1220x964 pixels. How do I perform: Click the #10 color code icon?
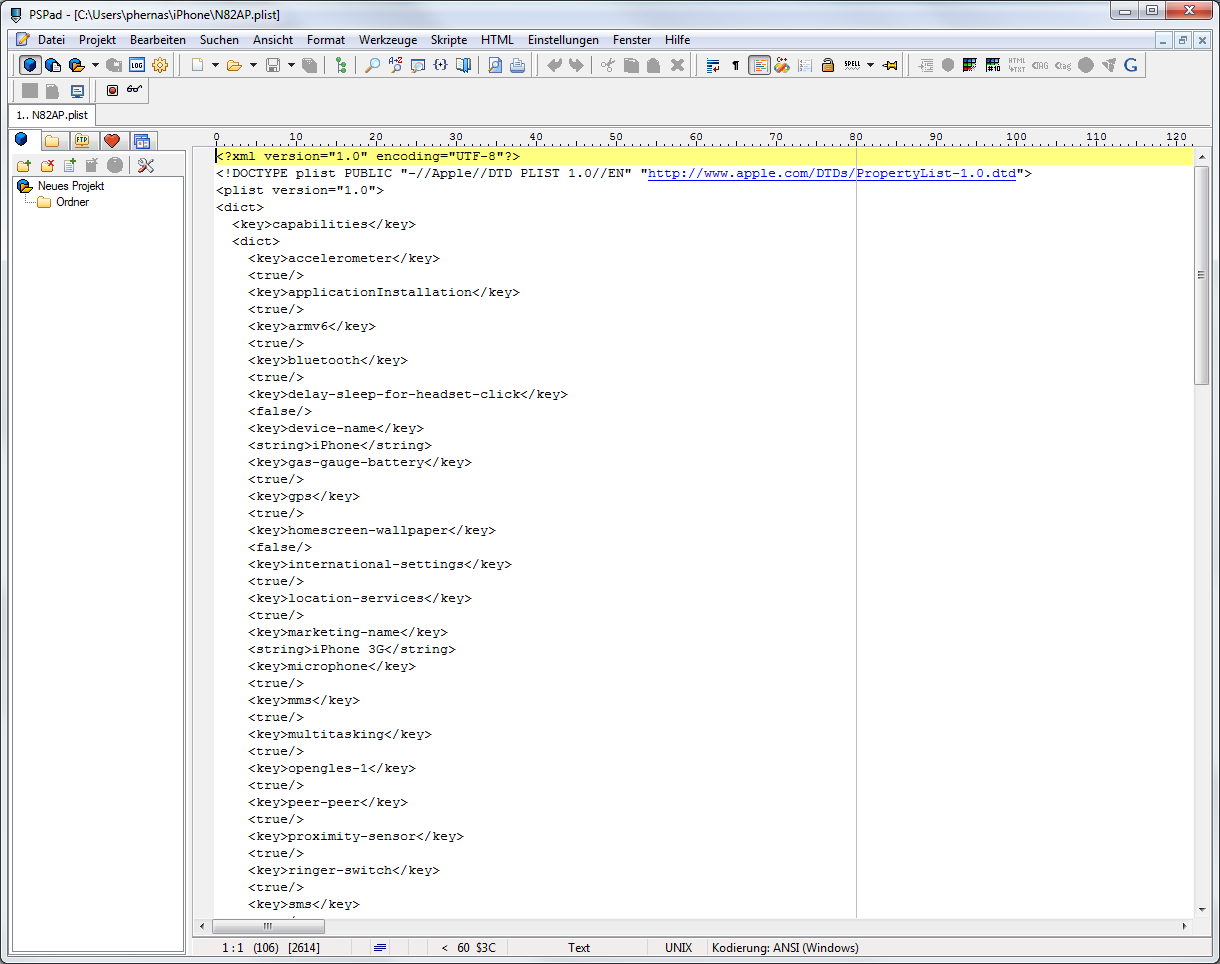tap(993, 65)
